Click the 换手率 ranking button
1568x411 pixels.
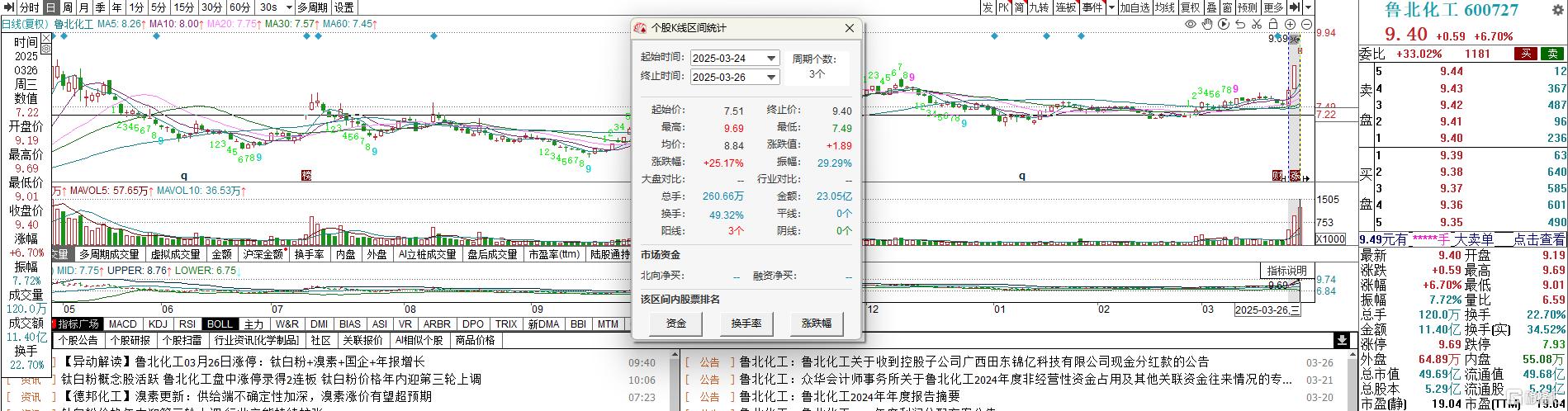(x=746, y=324)
